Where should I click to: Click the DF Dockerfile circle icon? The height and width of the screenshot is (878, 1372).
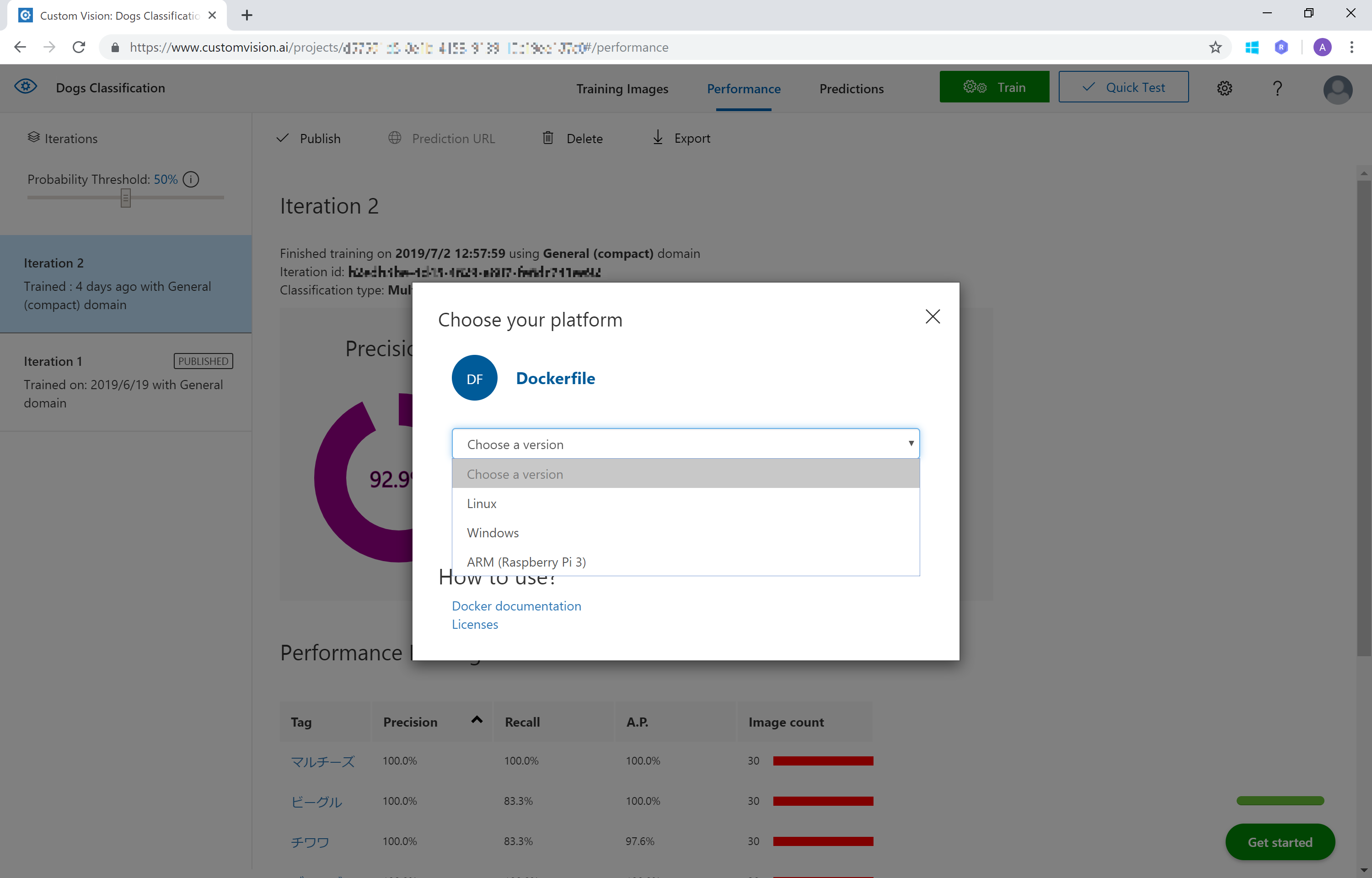pyautogui.click(x=474, y=378)
